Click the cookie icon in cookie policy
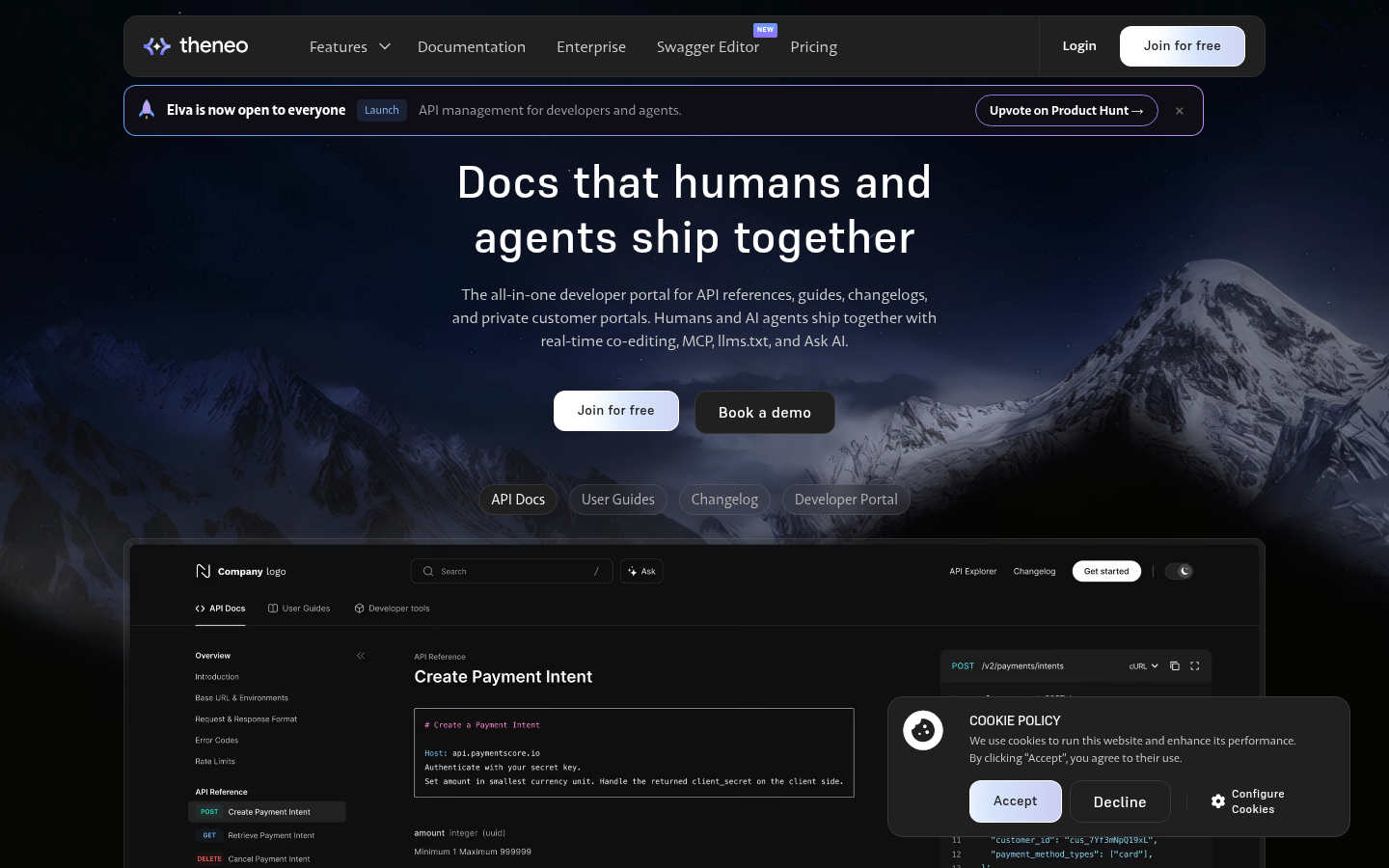 pos(923,730)
